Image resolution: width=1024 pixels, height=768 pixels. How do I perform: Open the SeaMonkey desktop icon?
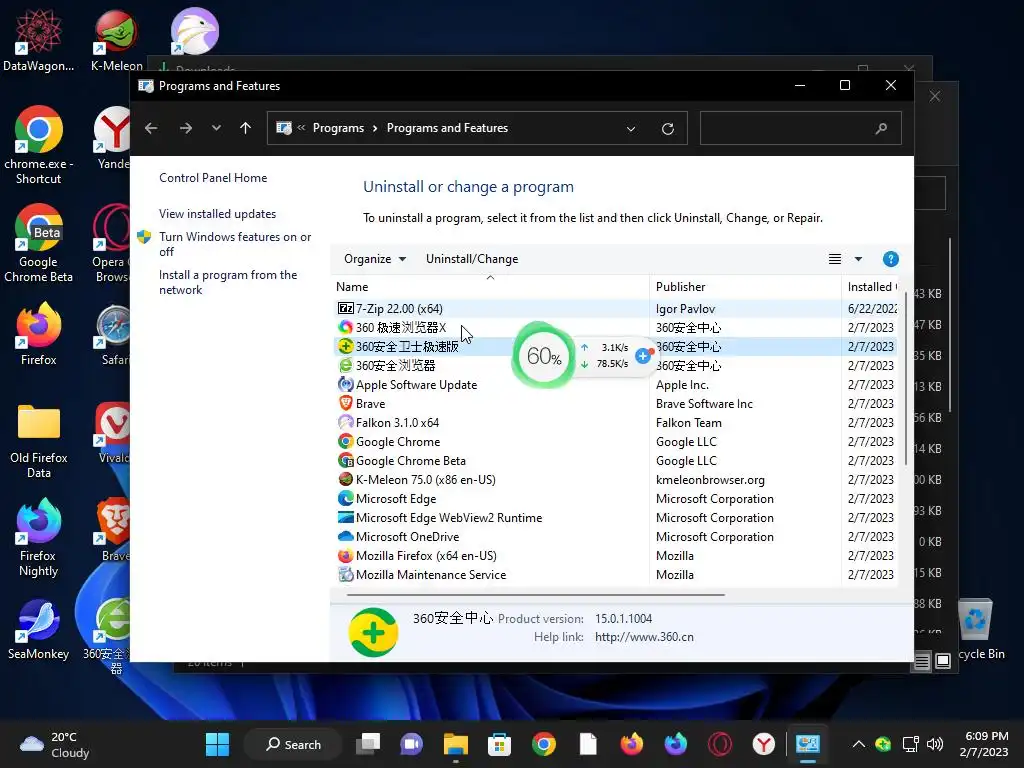pyautogui.click(x=39, y=630)
